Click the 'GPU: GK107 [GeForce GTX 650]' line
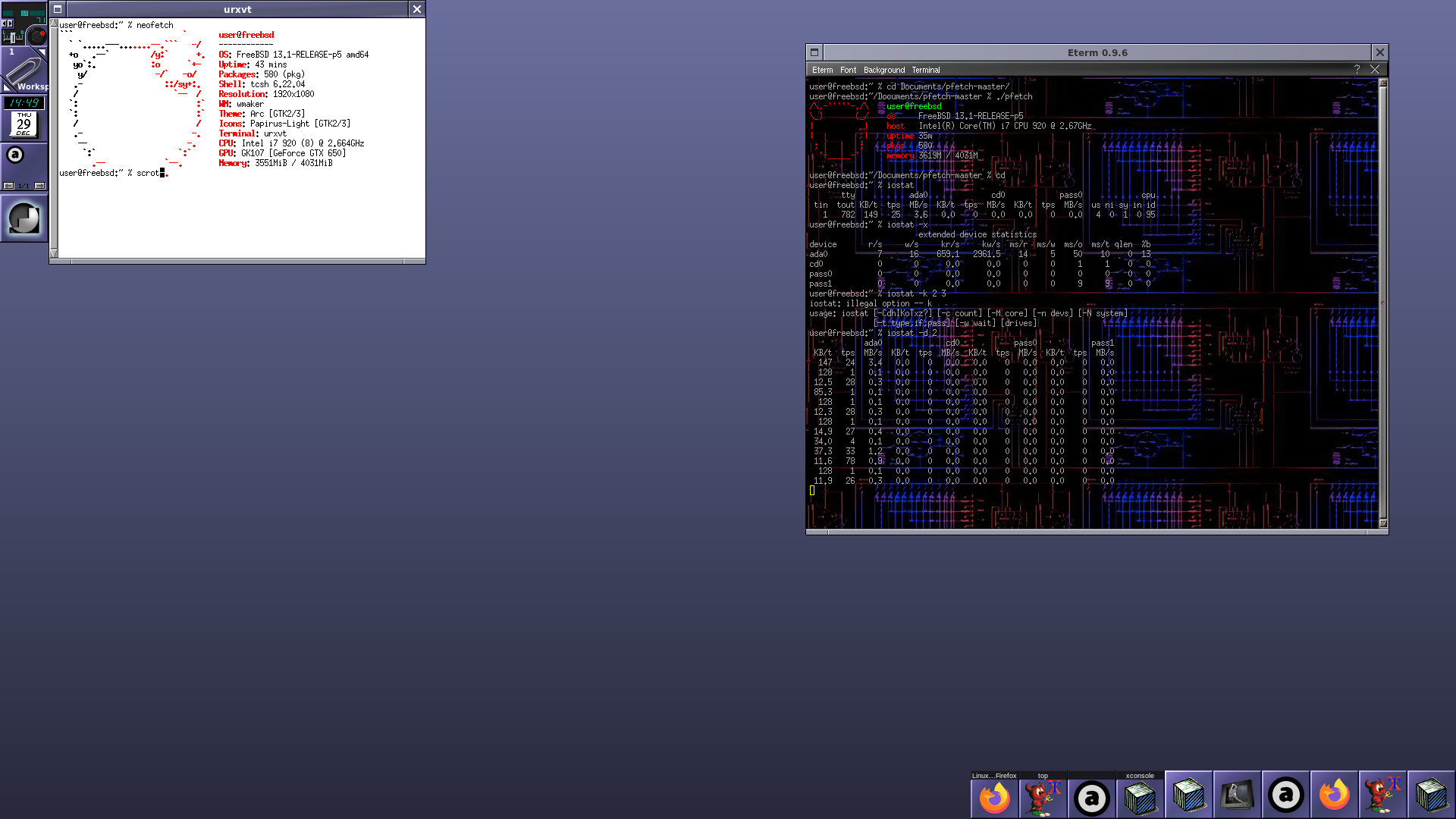The width and height of the screenshot is (1456, 819). [x=282, y=153]
